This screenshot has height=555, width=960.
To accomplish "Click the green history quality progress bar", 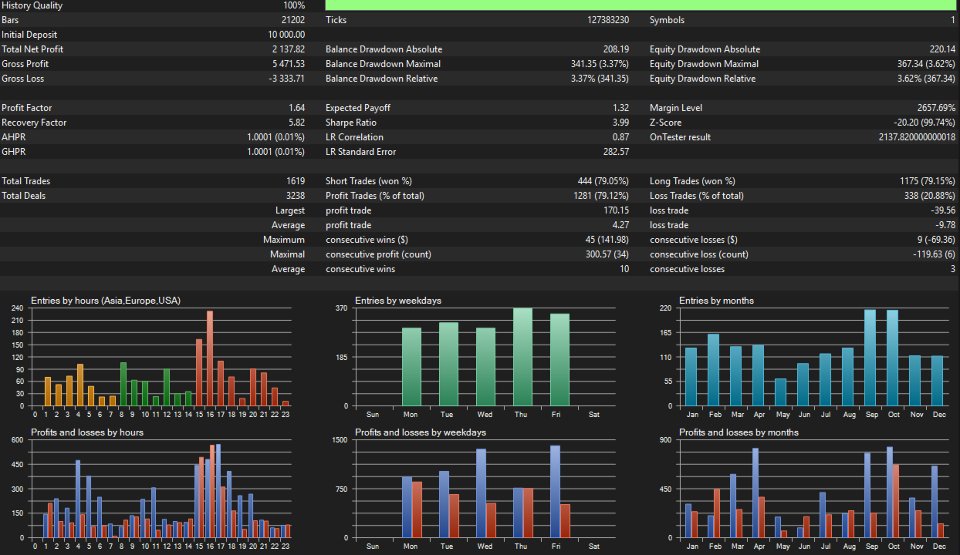I will tap(640, 5).
